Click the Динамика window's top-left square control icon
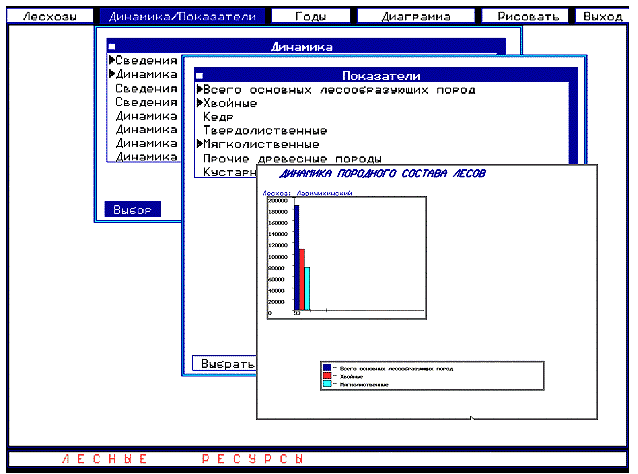The width and height of the screenshot is (638, 474). point(113,47)
